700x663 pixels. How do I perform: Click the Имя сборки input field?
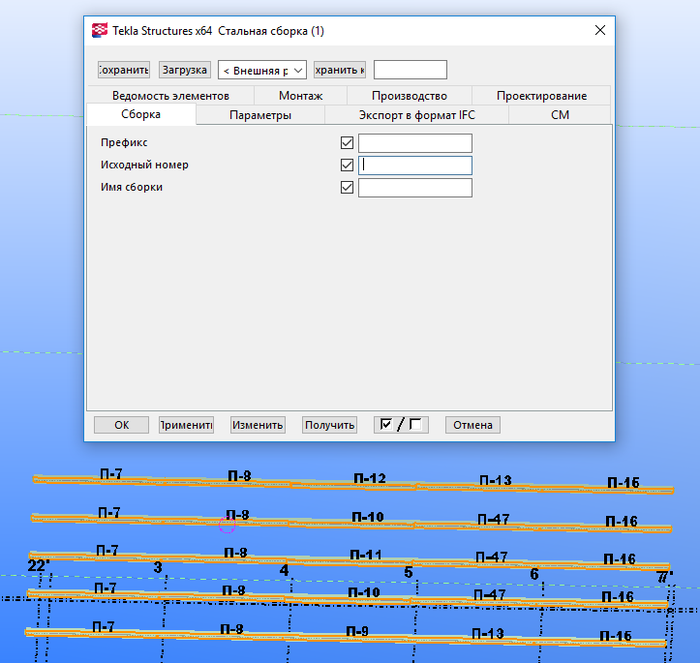[415, 187]
